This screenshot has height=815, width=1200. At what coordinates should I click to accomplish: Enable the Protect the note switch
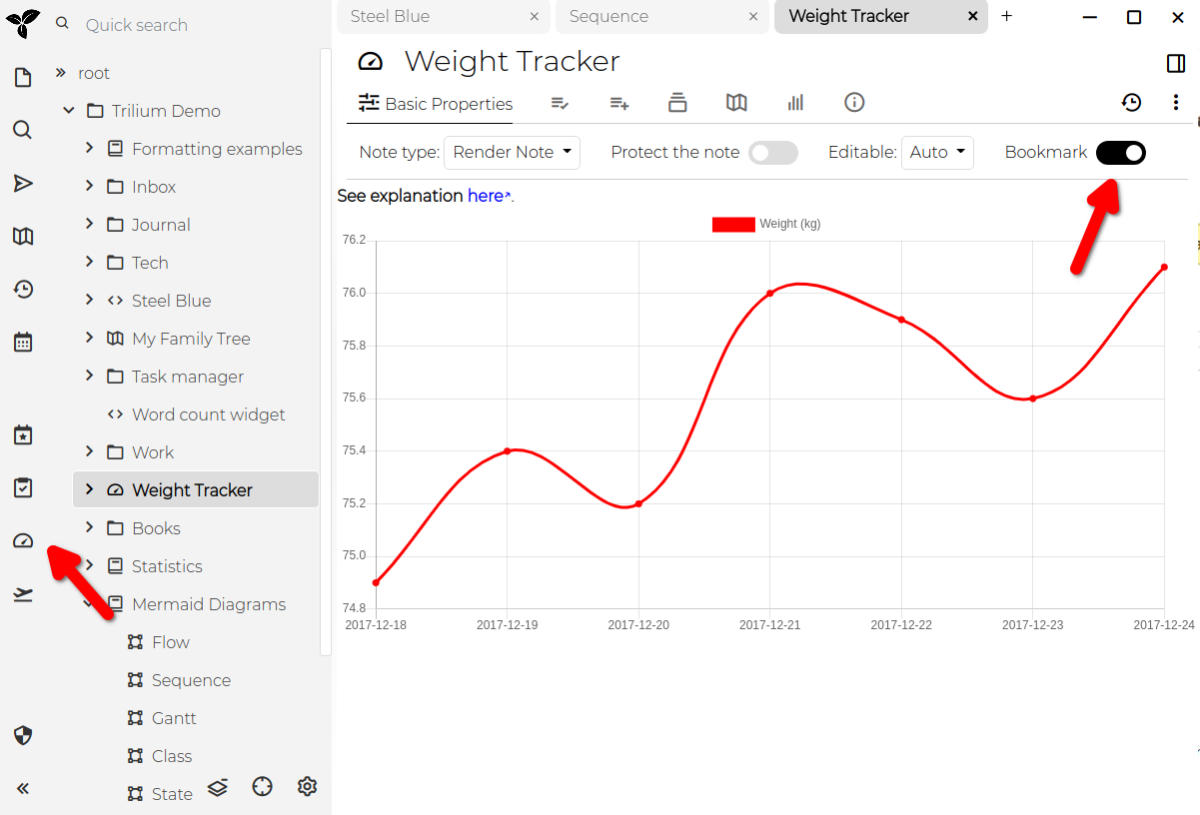point(773,153)
